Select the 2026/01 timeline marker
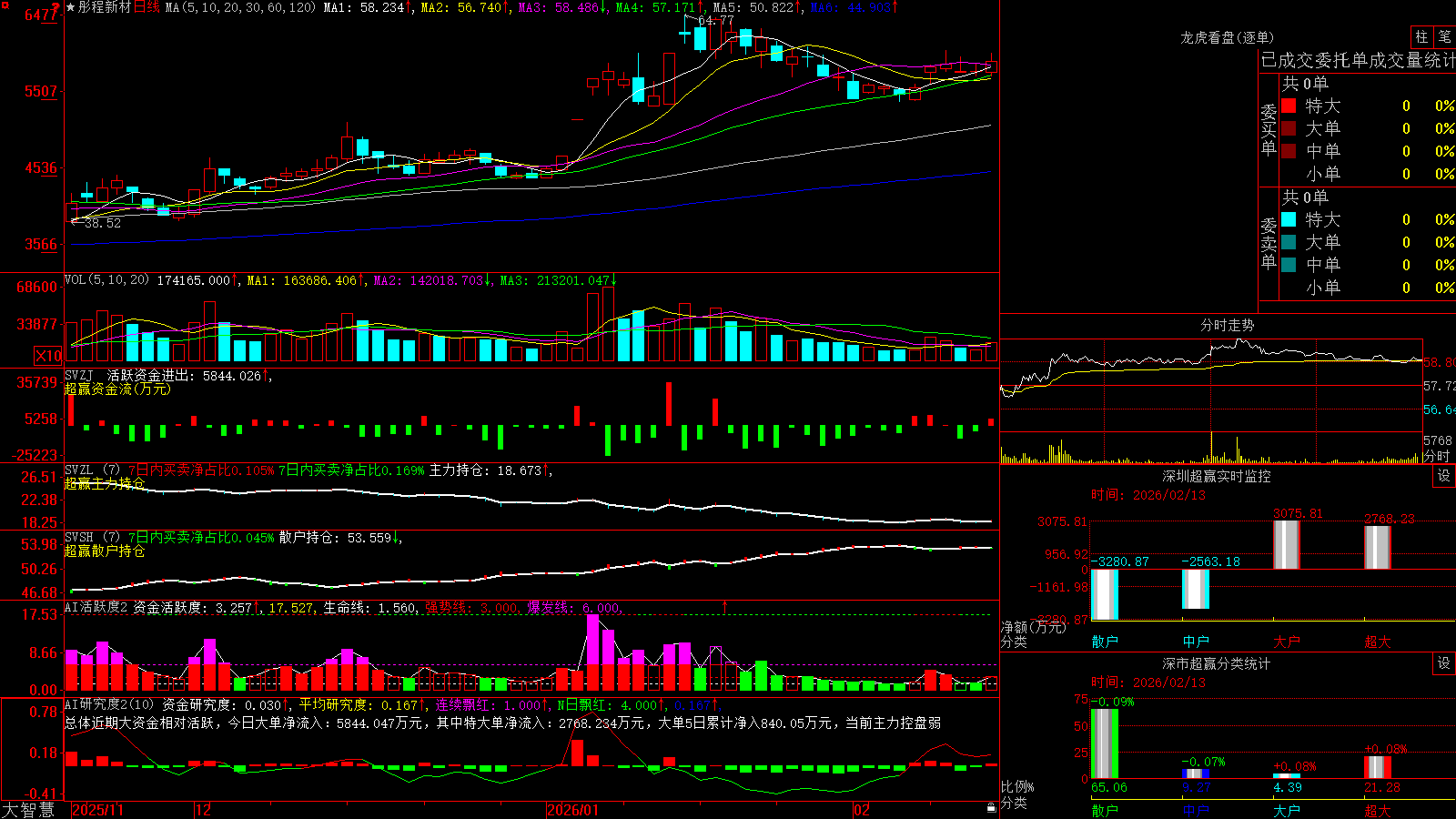This screenshot has height=819, width=1456. [x=573, y=810]
